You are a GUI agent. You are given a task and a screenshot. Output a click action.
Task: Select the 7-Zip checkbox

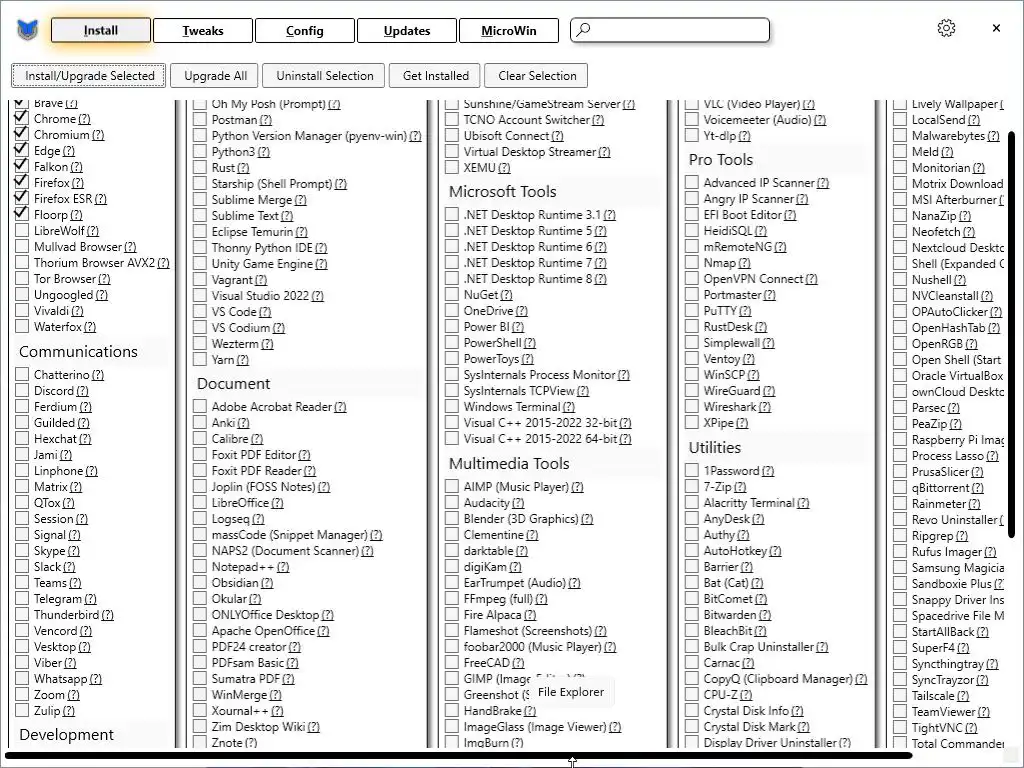(692, 487)
